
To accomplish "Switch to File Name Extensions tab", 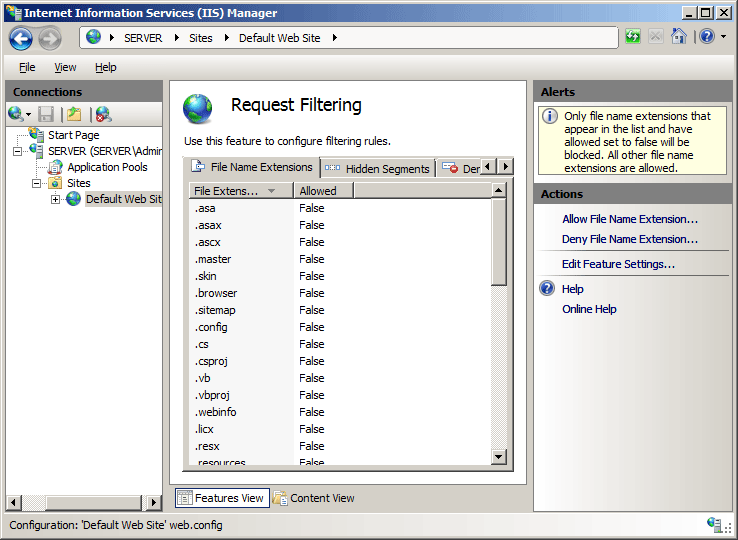I will (252, 167).
